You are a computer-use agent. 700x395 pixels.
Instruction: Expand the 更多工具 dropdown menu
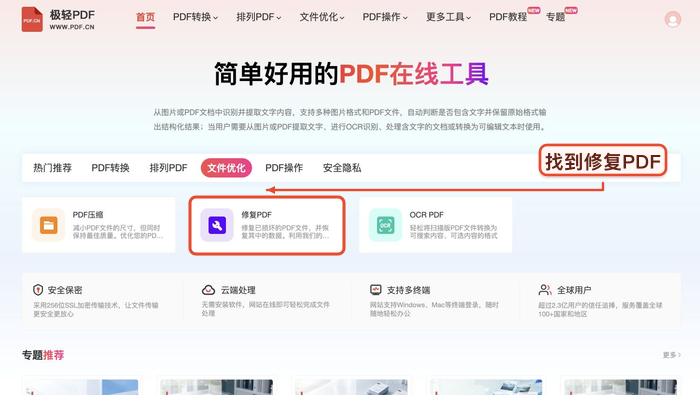[448, 17]
